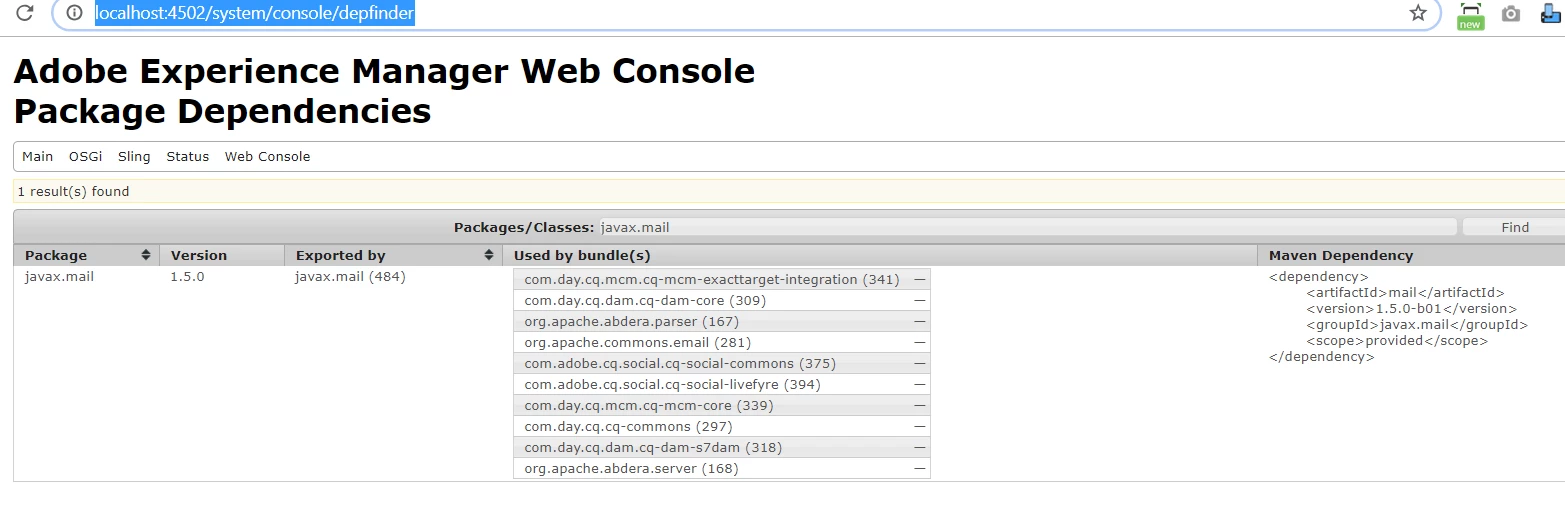This screenshot has height=518, width=1565.
Task: Click the address bar URL
Action: (x=254, y=13)
